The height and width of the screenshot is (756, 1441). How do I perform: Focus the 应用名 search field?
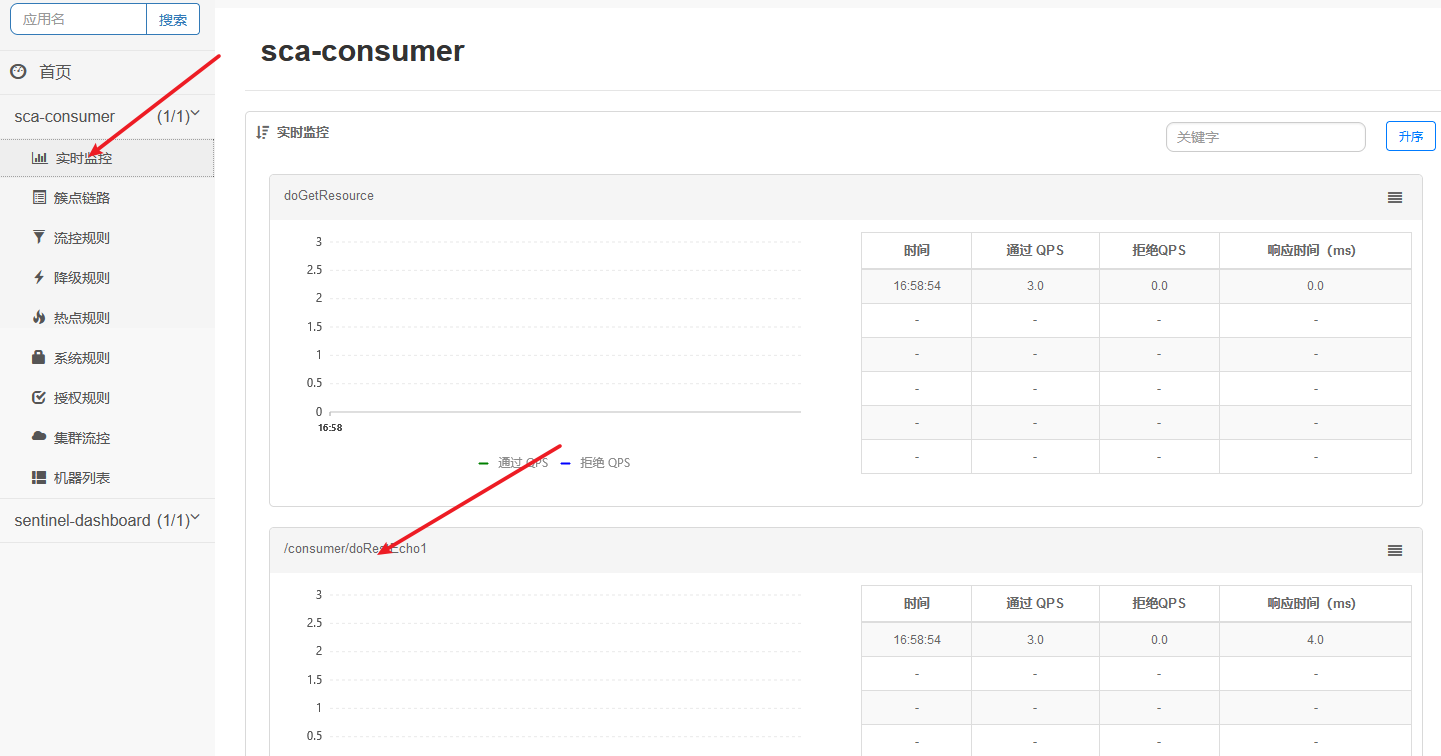pos(78,19)
